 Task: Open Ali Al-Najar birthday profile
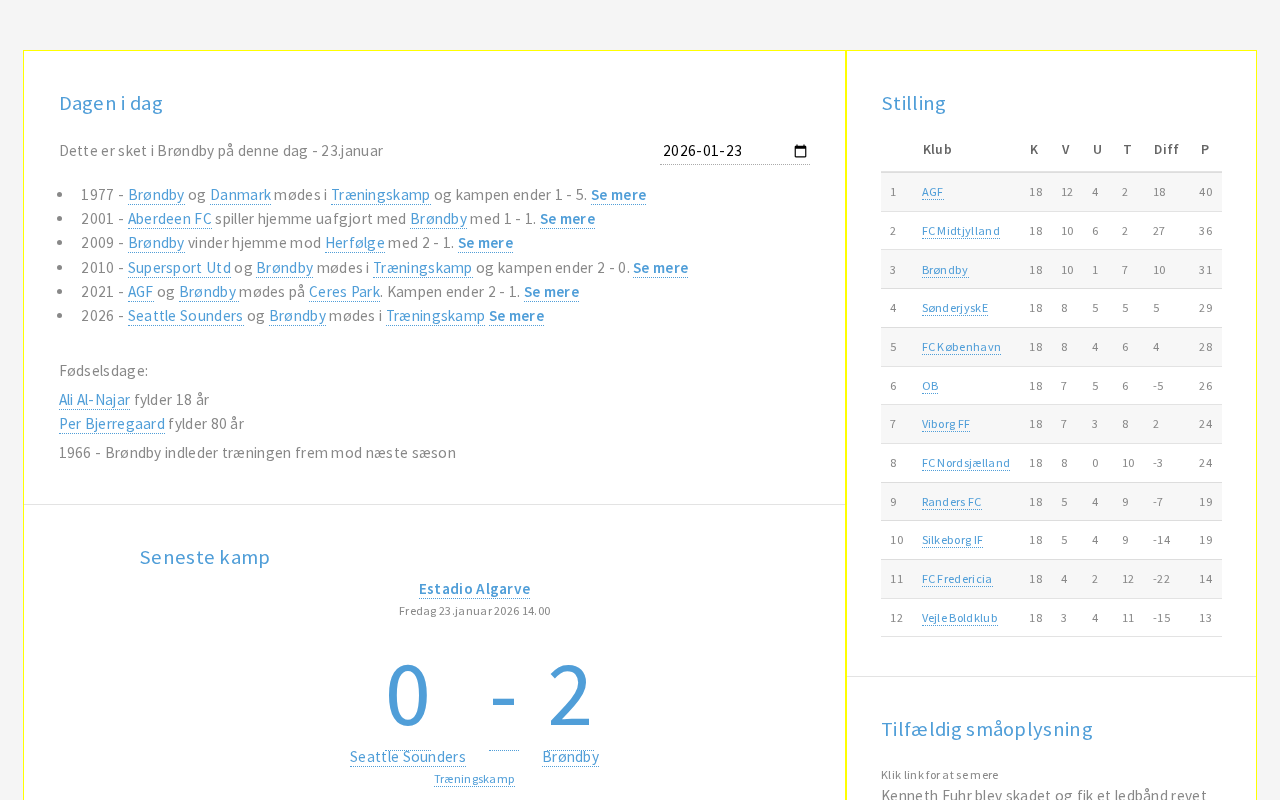click(94, 400)
